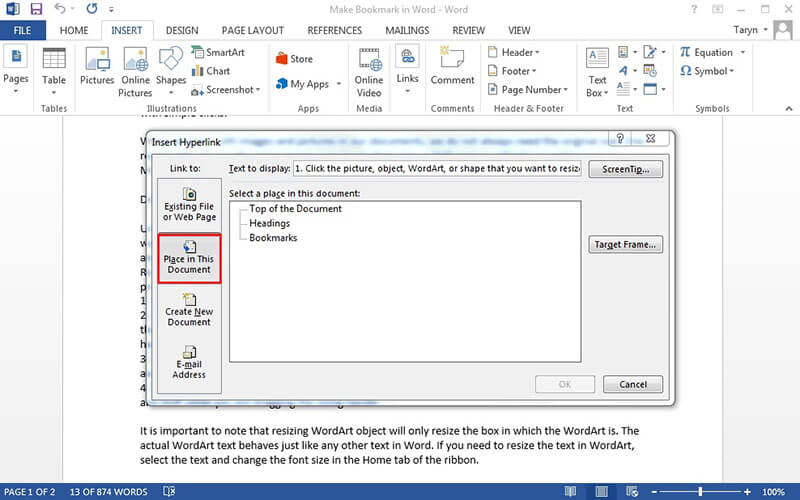
Task: Open the Customize Quick Access Toolbar arrow
Action: coord(111,9)
